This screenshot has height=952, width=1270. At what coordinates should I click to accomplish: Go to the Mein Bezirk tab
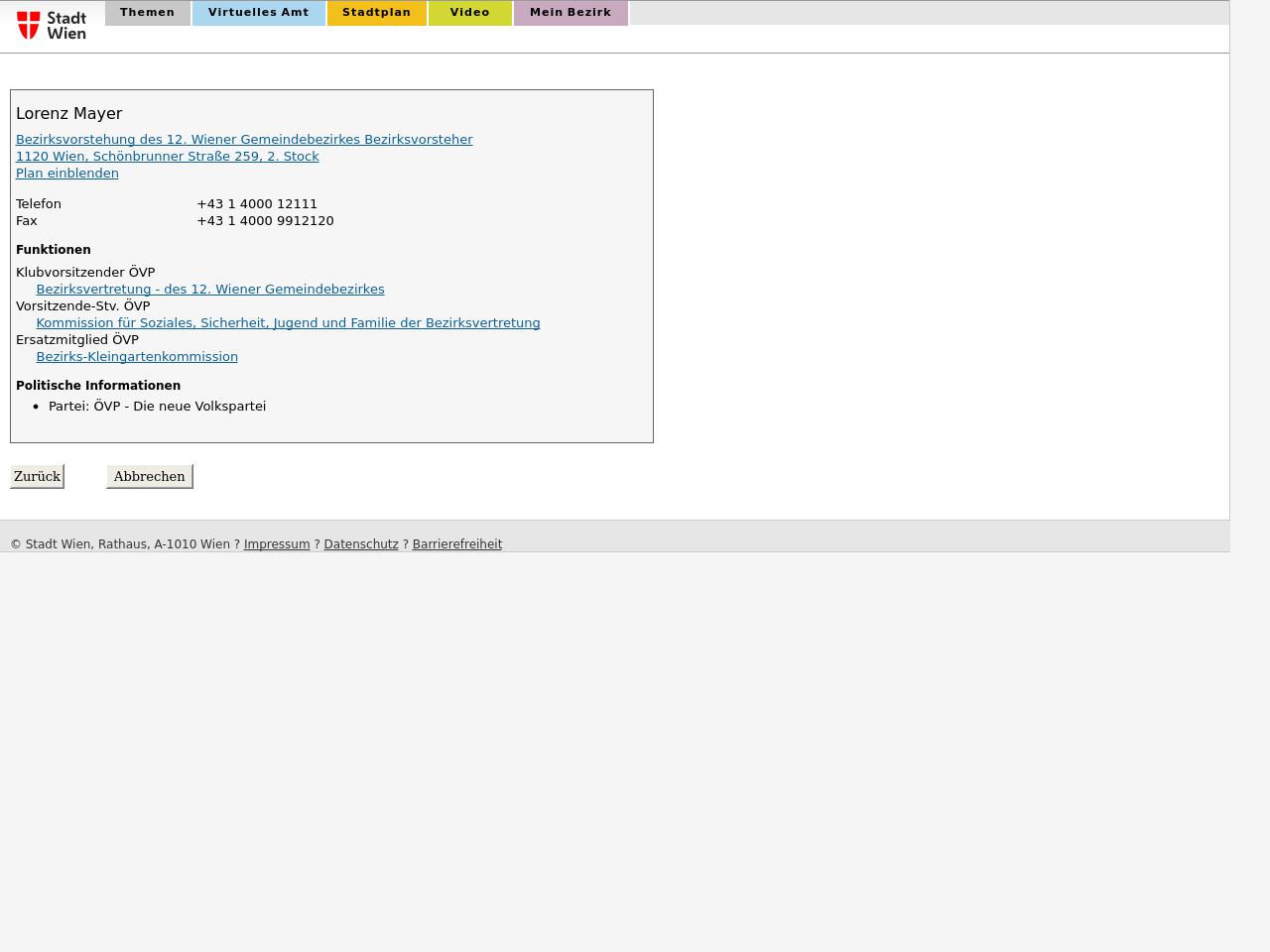[x=570, y=13]
